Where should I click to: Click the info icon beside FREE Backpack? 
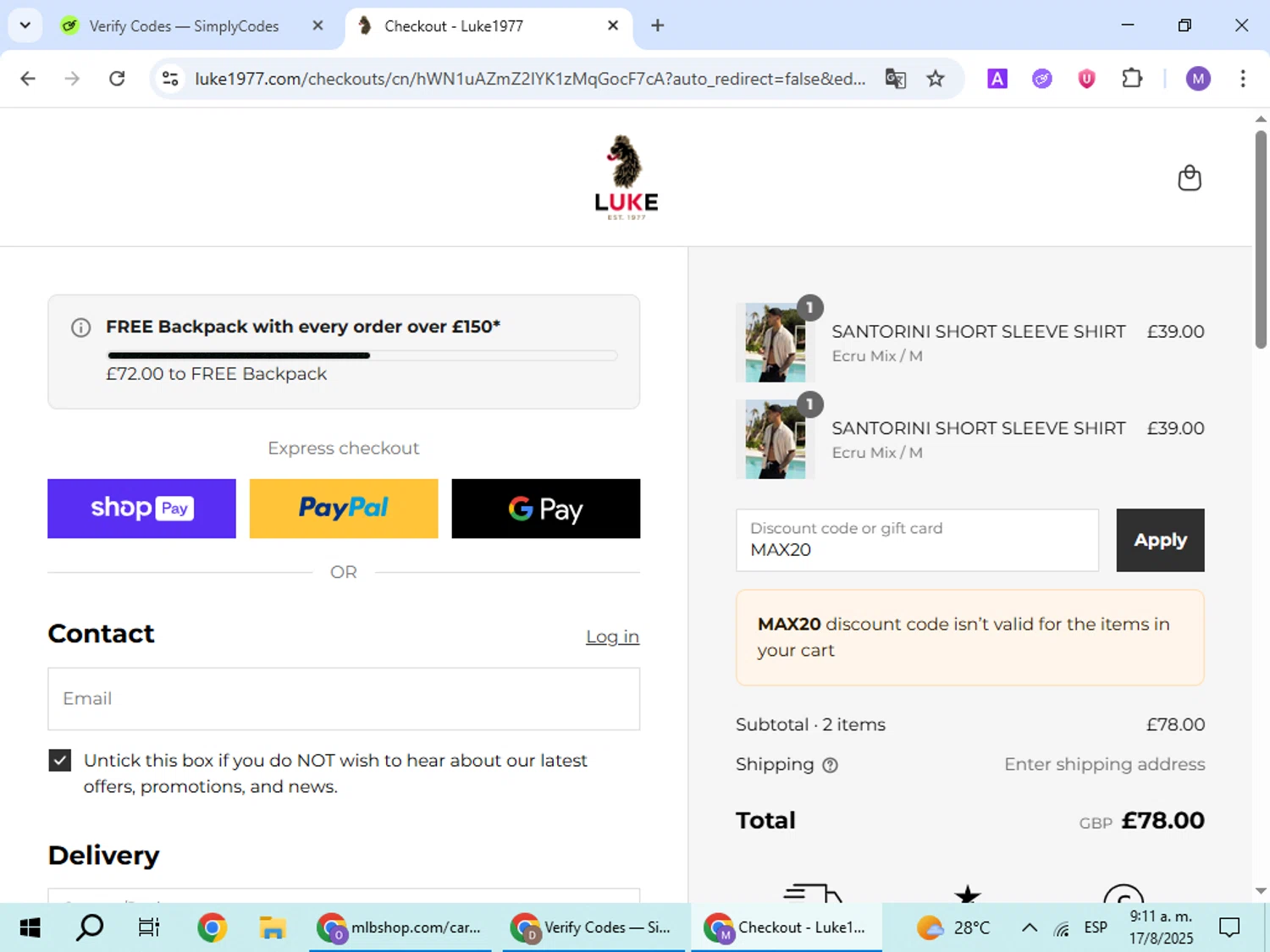coord(80,327)
